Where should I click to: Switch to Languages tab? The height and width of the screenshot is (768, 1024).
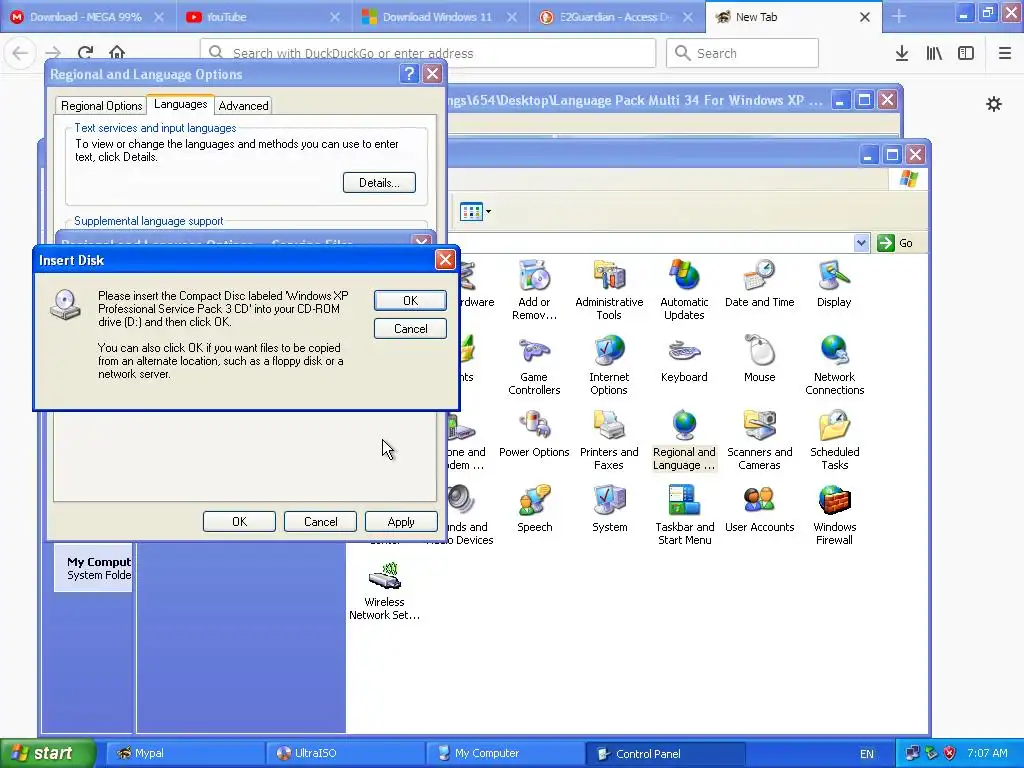(x=180, y=104)
